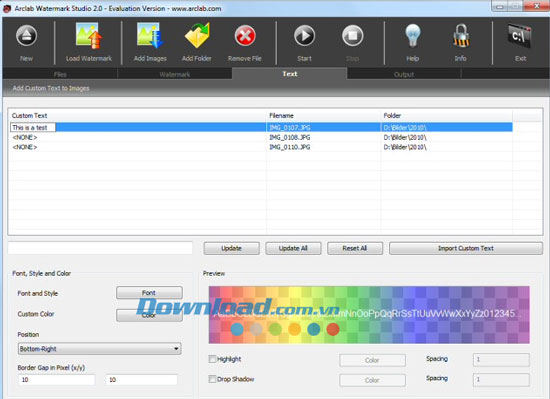Click the Border Gap y value field
The width and height of the screenshot is (550, 399).
coord(142,380)
